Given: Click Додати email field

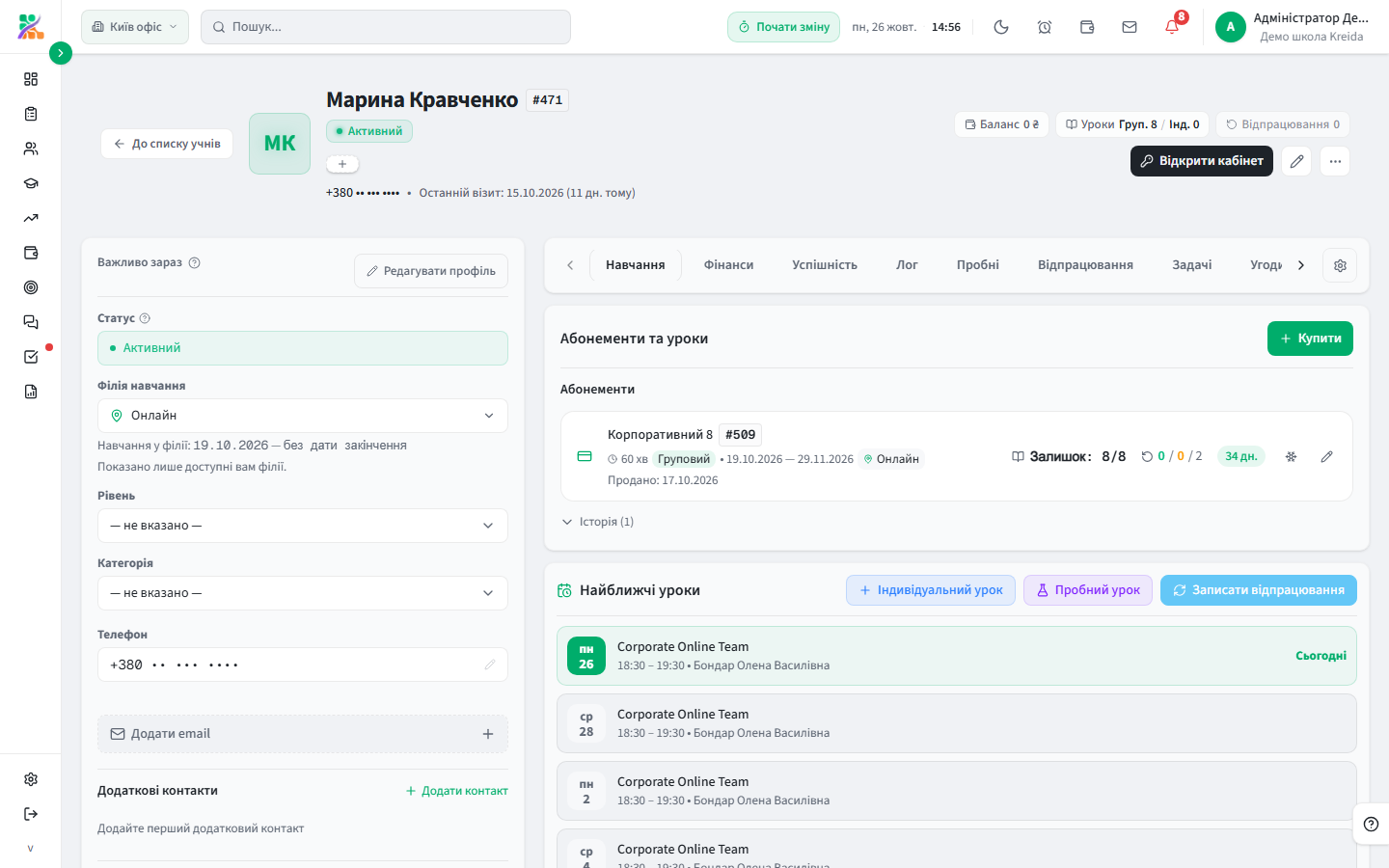Looking at the screenshot, I should point(303,734).
